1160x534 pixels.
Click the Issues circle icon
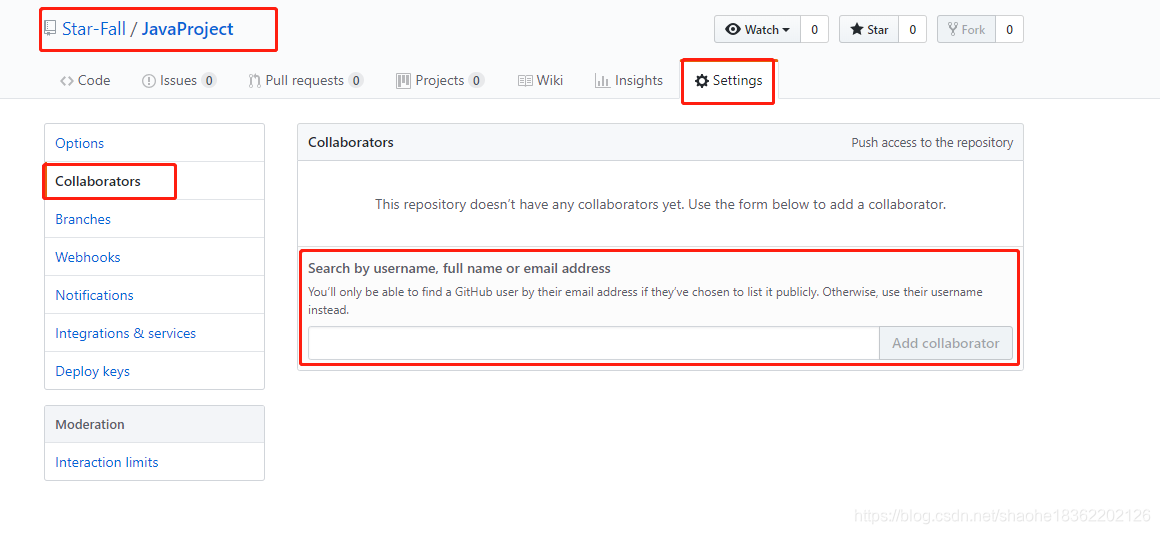[x=149, y=81]
